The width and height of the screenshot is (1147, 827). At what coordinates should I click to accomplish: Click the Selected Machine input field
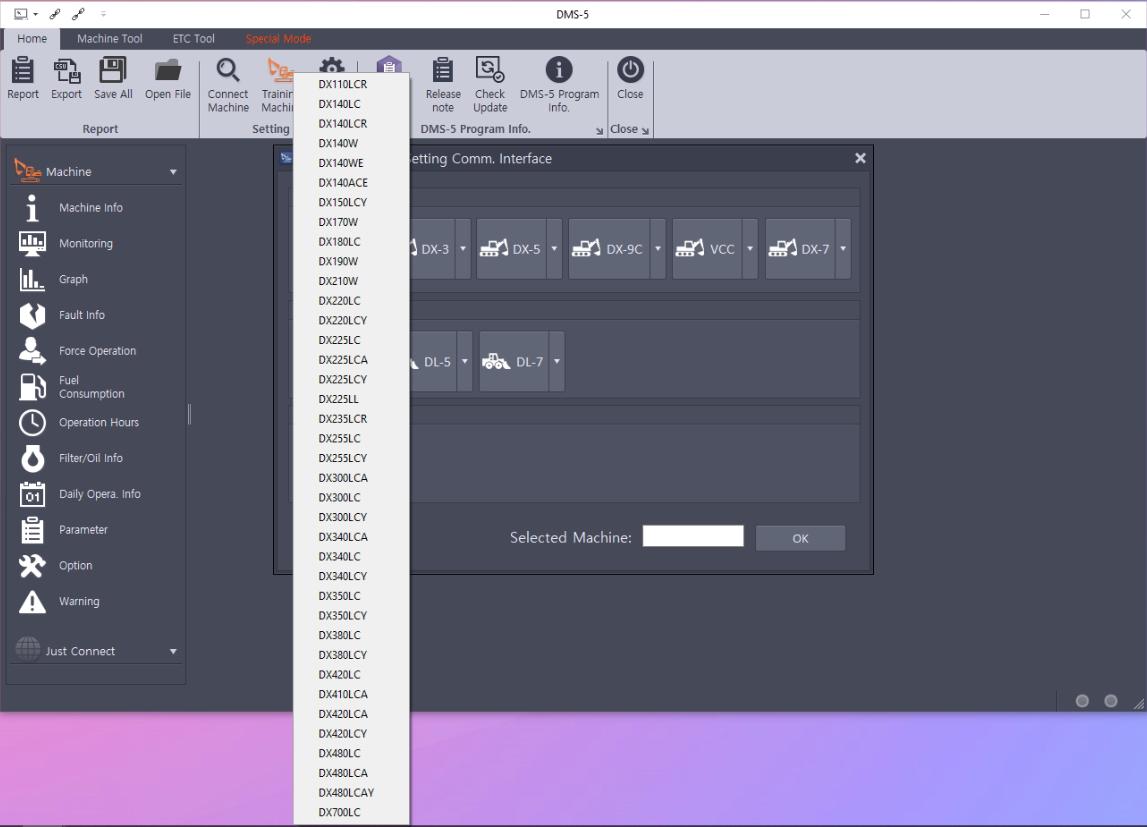point(693,537)
